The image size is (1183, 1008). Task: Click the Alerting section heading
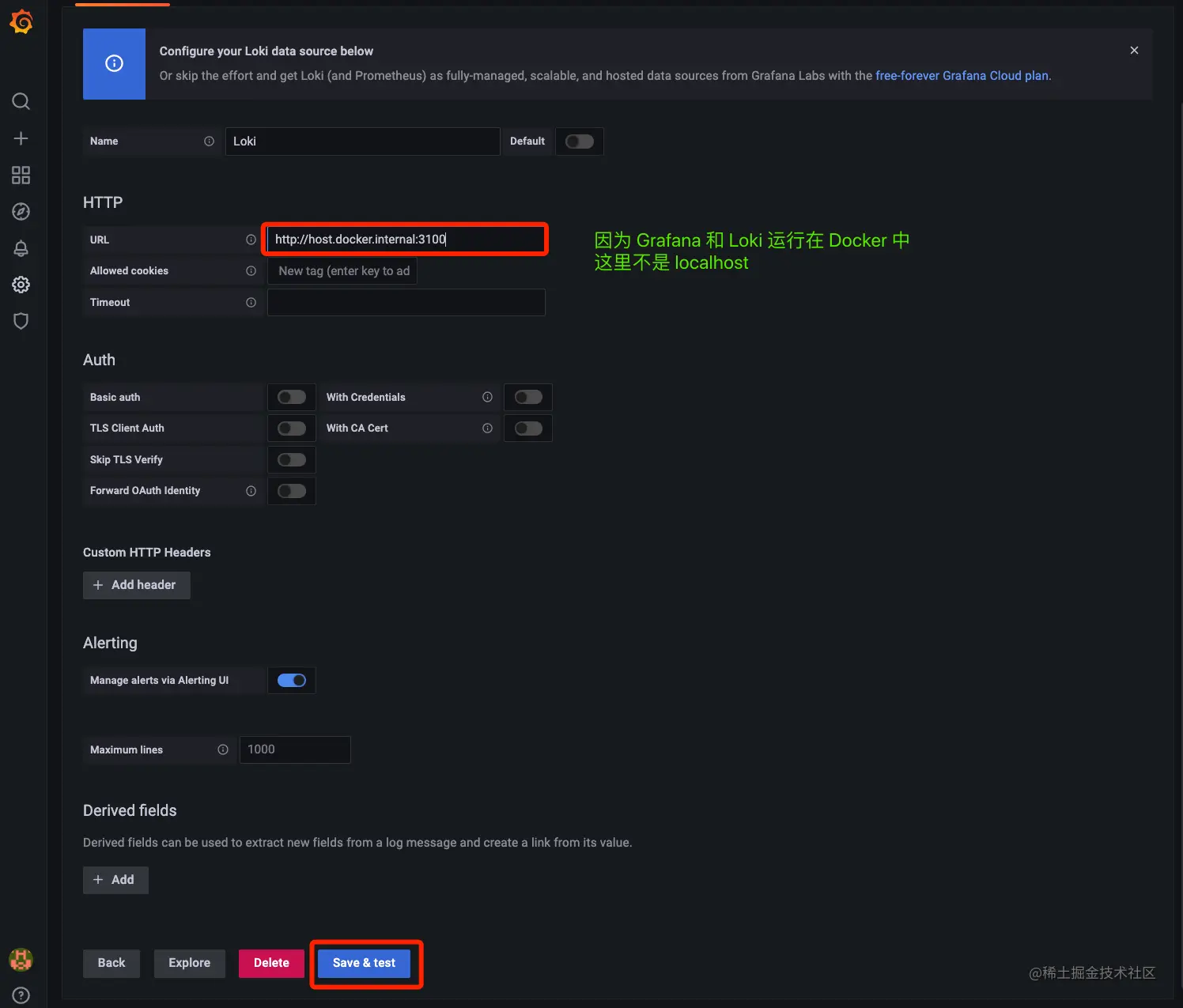coord(110,643)
